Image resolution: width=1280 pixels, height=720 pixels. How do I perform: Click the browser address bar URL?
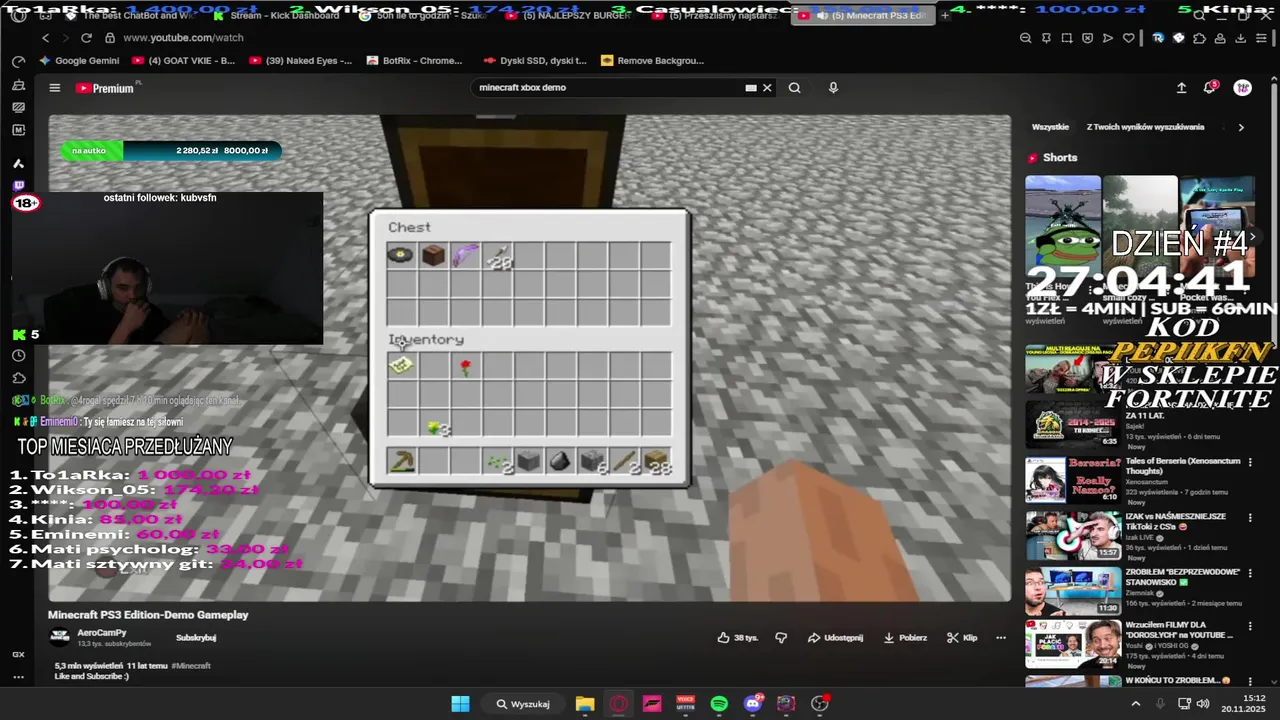point(183,38)
